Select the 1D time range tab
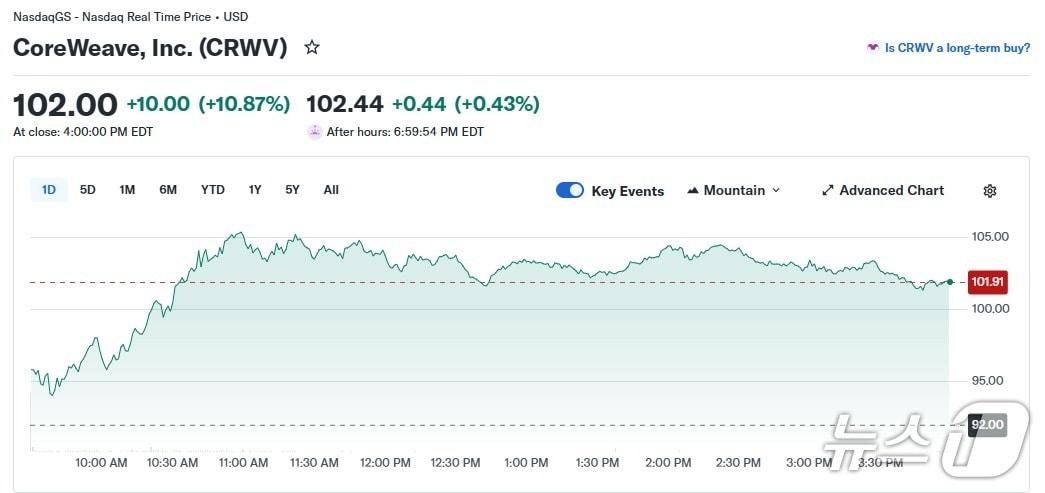The height and width of the screenshot is (493, 1045). click(49, 190)
